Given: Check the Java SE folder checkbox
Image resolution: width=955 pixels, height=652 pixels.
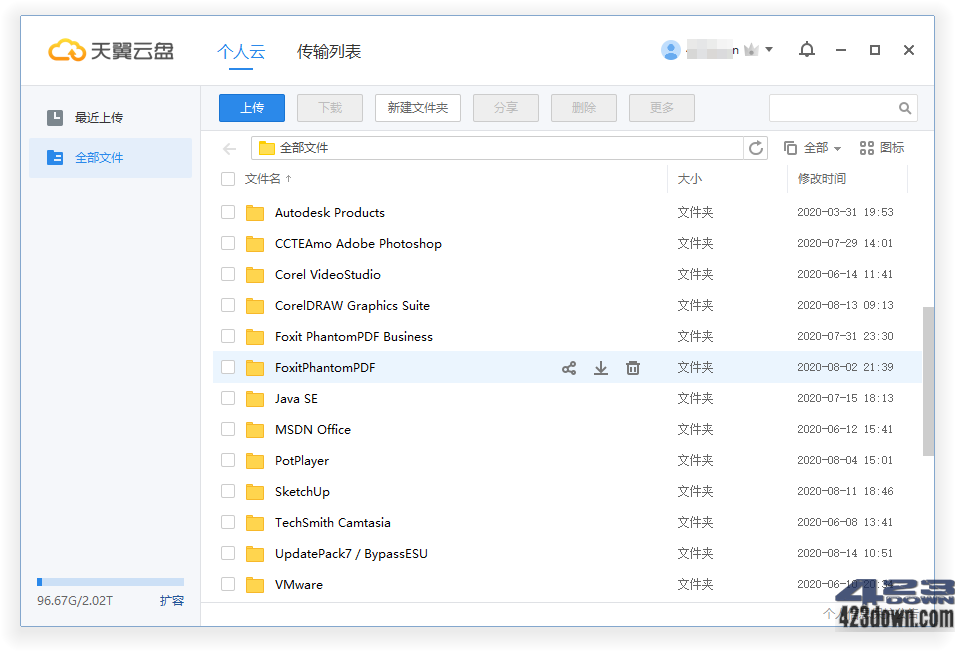Looking at the screenshot, I should 227,398.
